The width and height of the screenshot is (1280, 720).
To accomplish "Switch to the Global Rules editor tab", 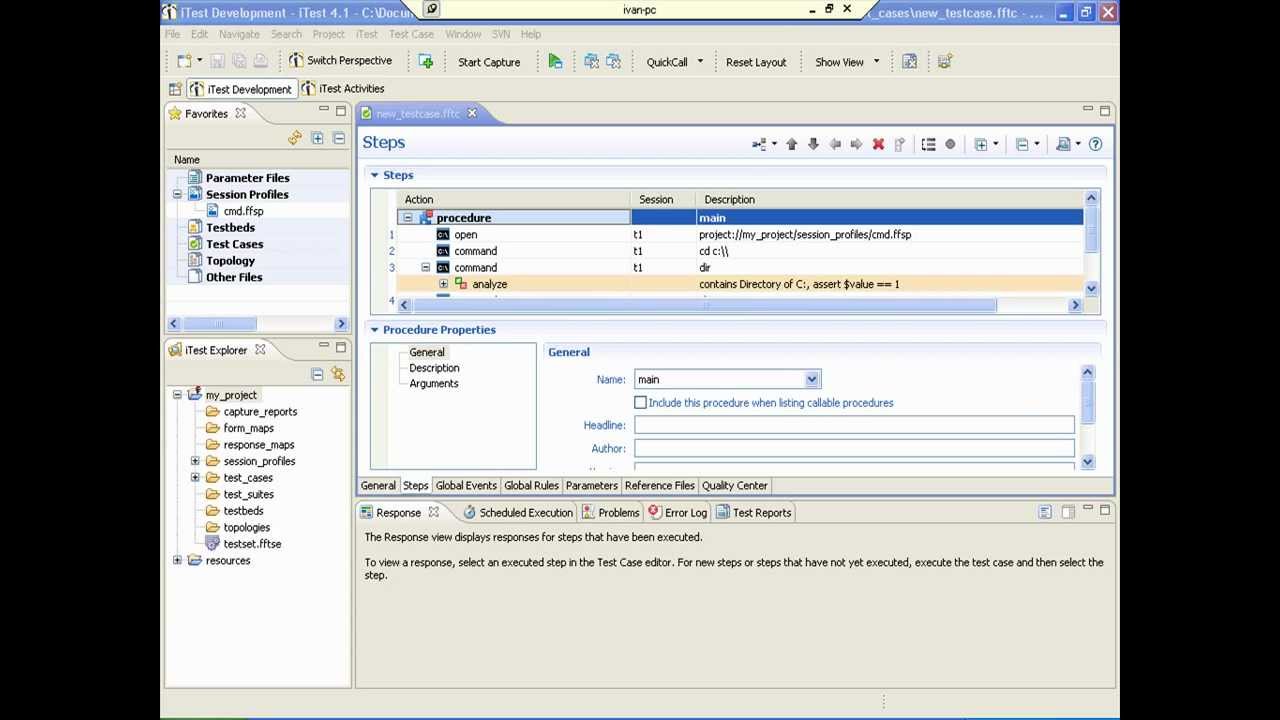I will tap(531, 486).
